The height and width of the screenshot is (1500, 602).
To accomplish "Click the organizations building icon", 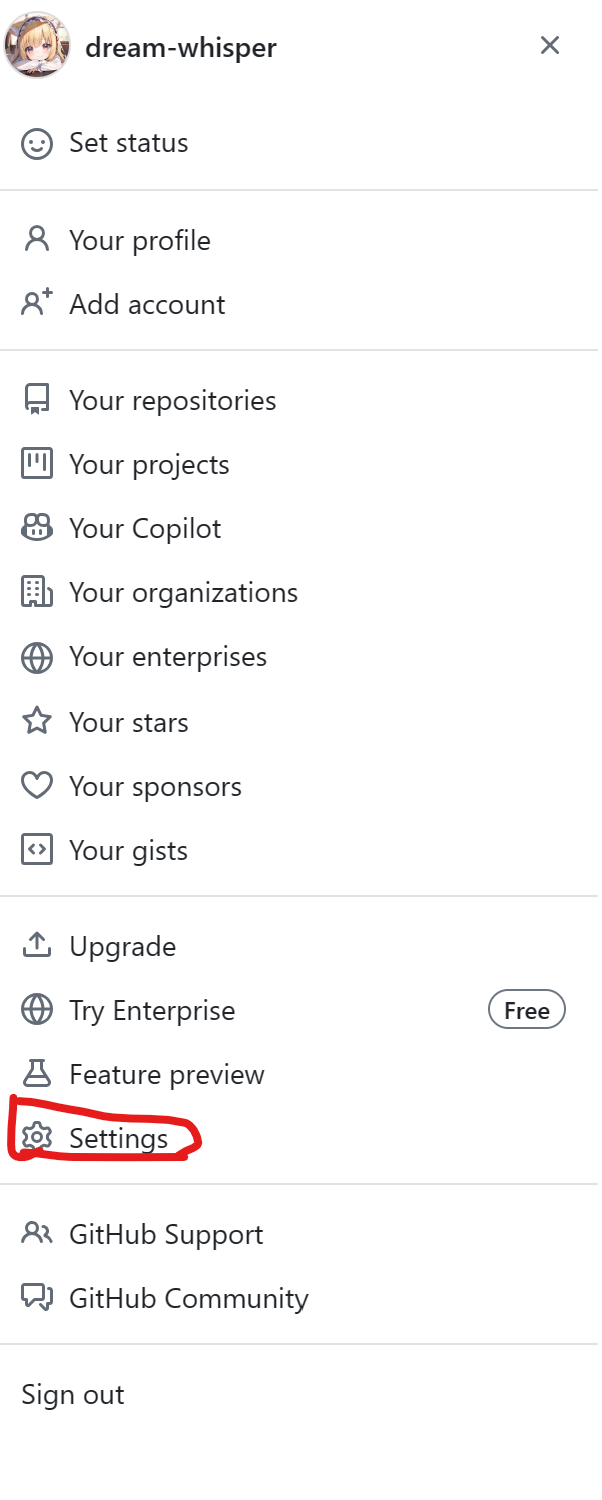I will coord(37,592).
